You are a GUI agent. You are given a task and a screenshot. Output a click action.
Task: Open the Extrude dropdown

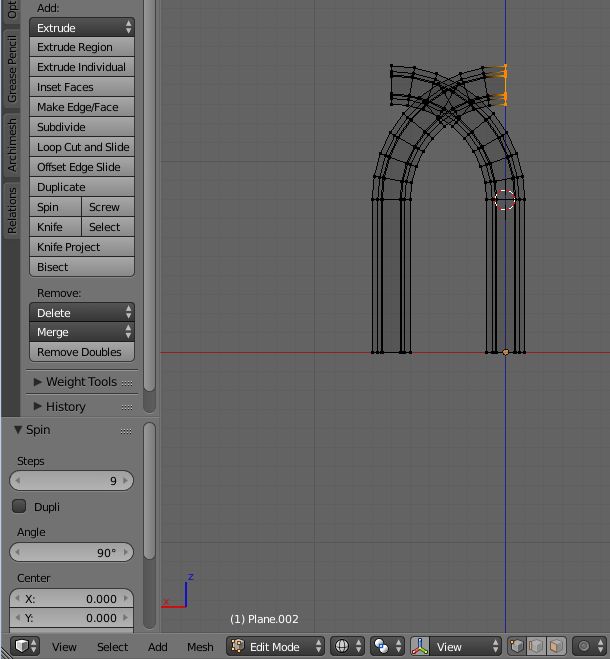82,28
